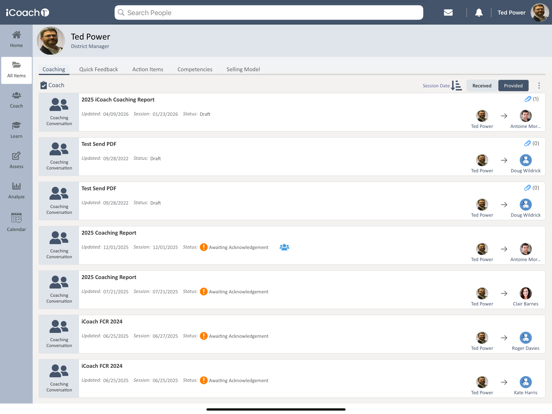Click Antoine Mor... avatar on 2025 iCoach Coaching Report

(x=526, y=116)
